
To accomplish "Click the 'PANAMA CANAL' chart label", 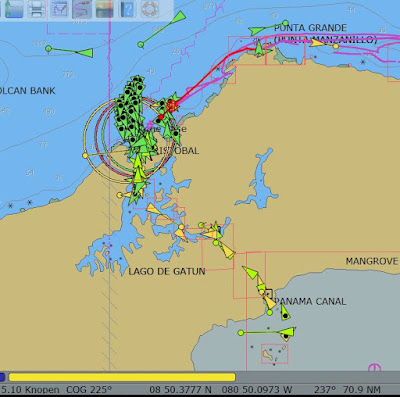I will coord(311,301).
